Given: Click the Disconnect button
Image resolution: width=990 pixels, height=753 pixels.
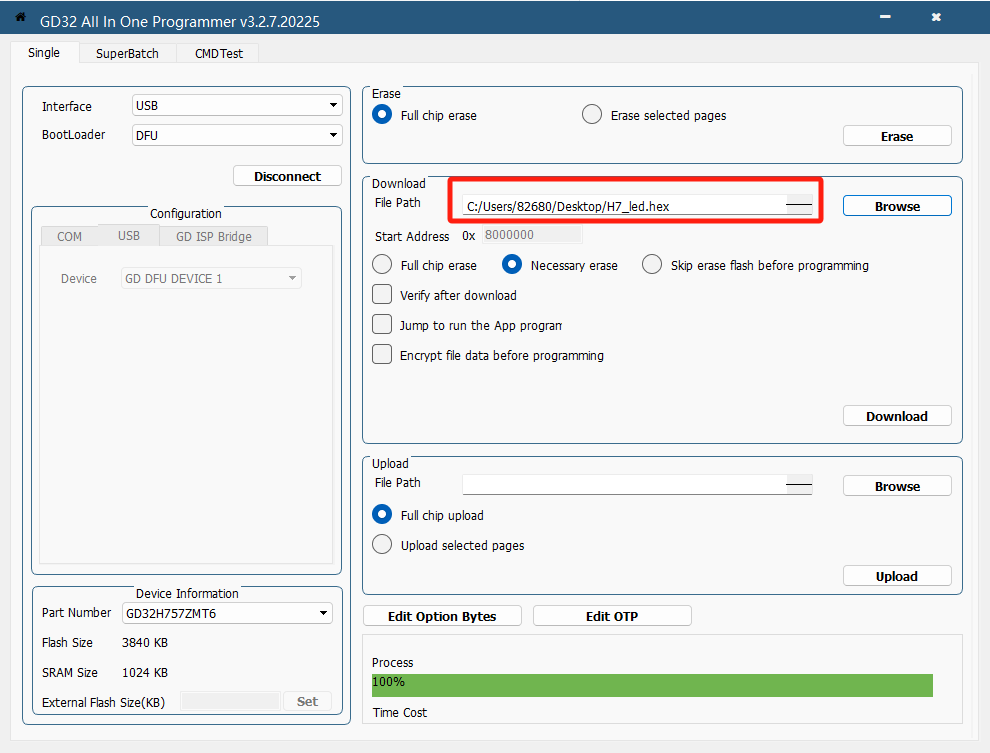Looking at the screenshot, I should click(x=287, y=176).
